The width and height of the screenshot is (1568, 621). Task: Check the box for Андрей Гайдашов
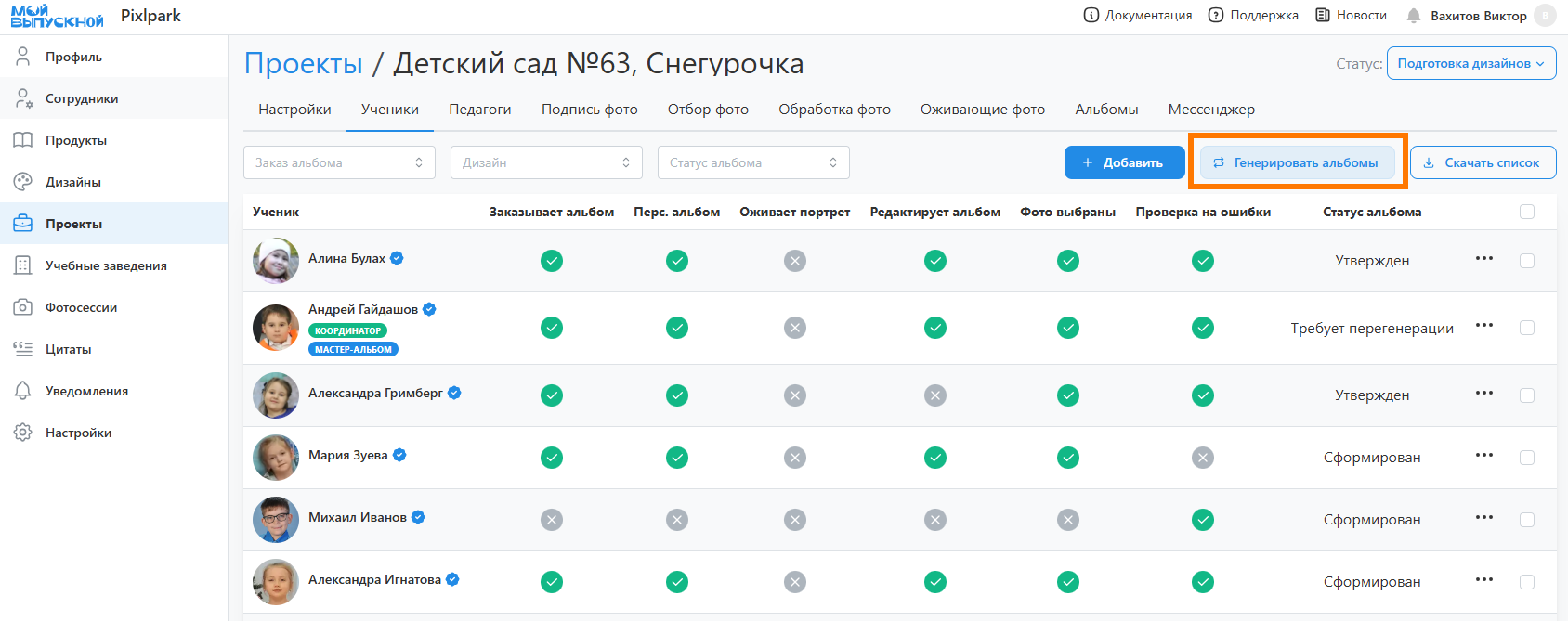(1527, 328)
